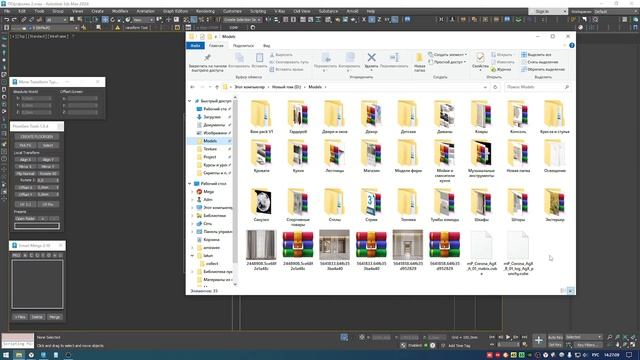Click File Explorer icon on taskbar

coord(19,355)
